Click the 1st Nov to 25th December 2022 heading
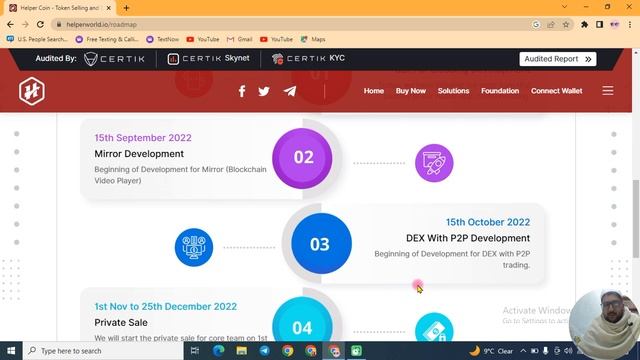 (165, 307)
